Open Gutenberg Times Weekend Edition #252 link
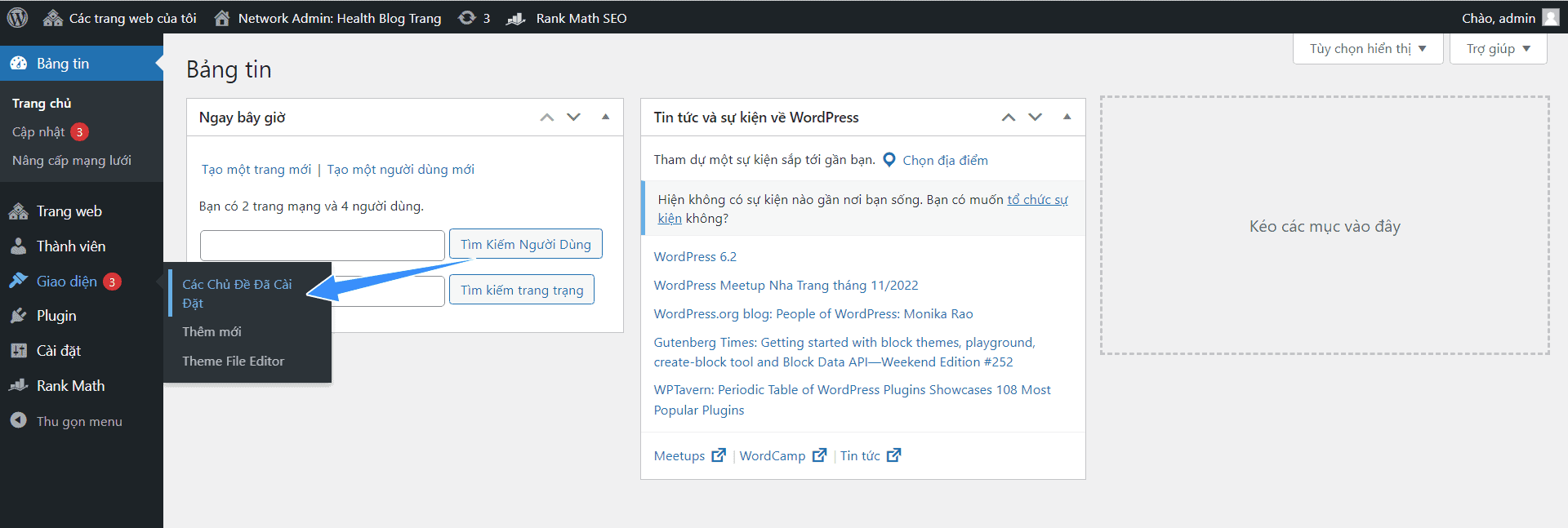Screen dimensions: 1568x528 [844, 352]
